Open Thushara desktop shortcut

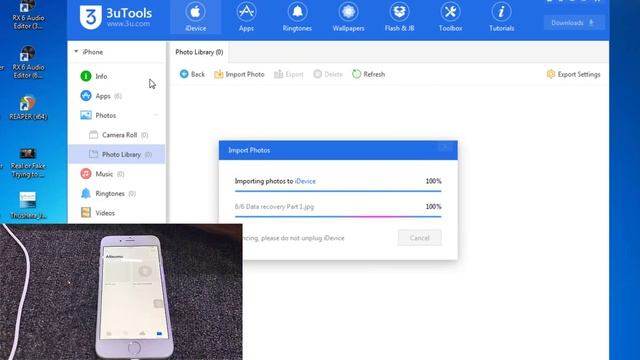tap(28, 206)
